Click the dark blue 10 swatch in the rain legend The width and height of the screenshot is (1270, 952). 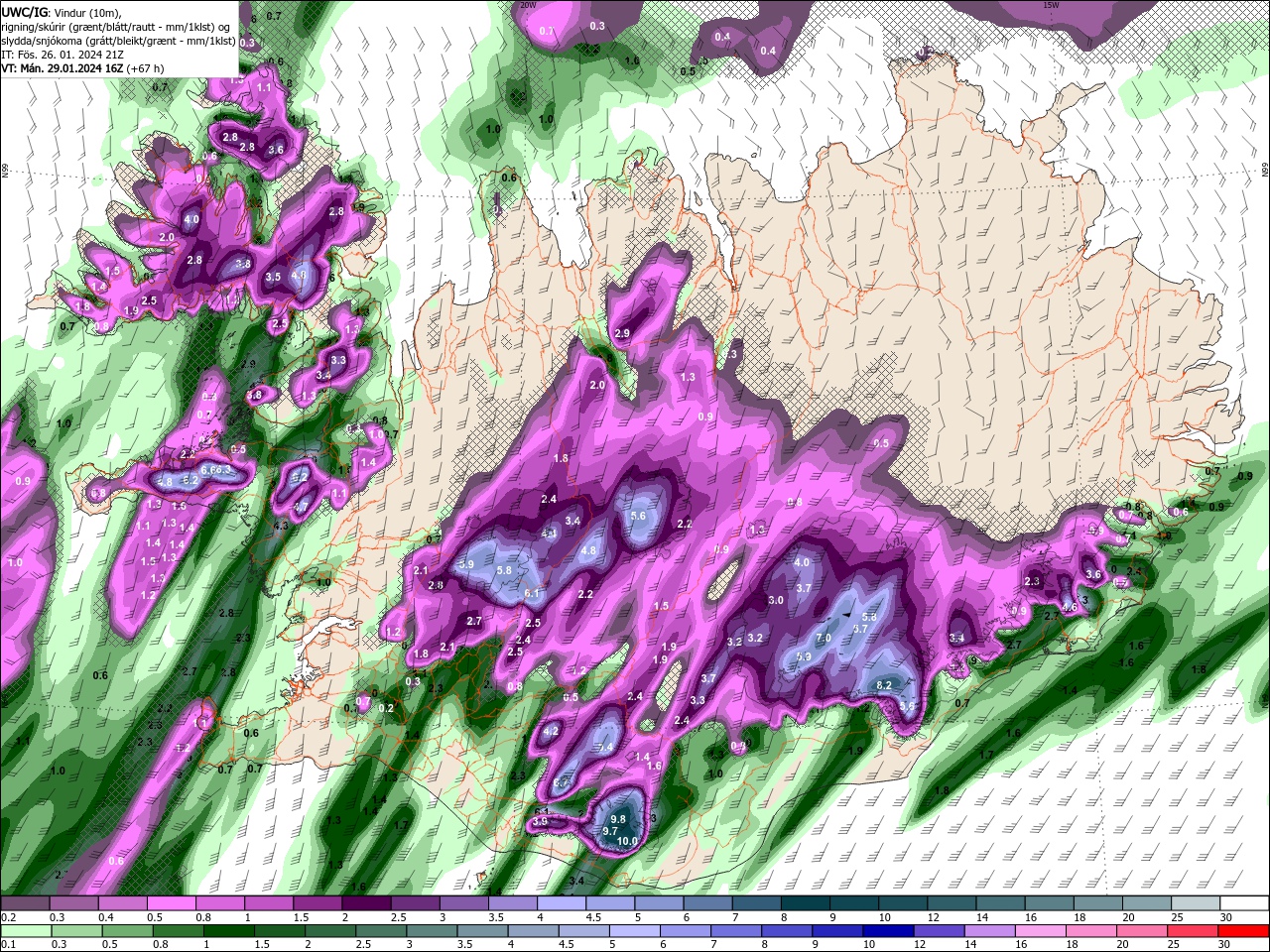pyautogui.click(x=886, y=930)
